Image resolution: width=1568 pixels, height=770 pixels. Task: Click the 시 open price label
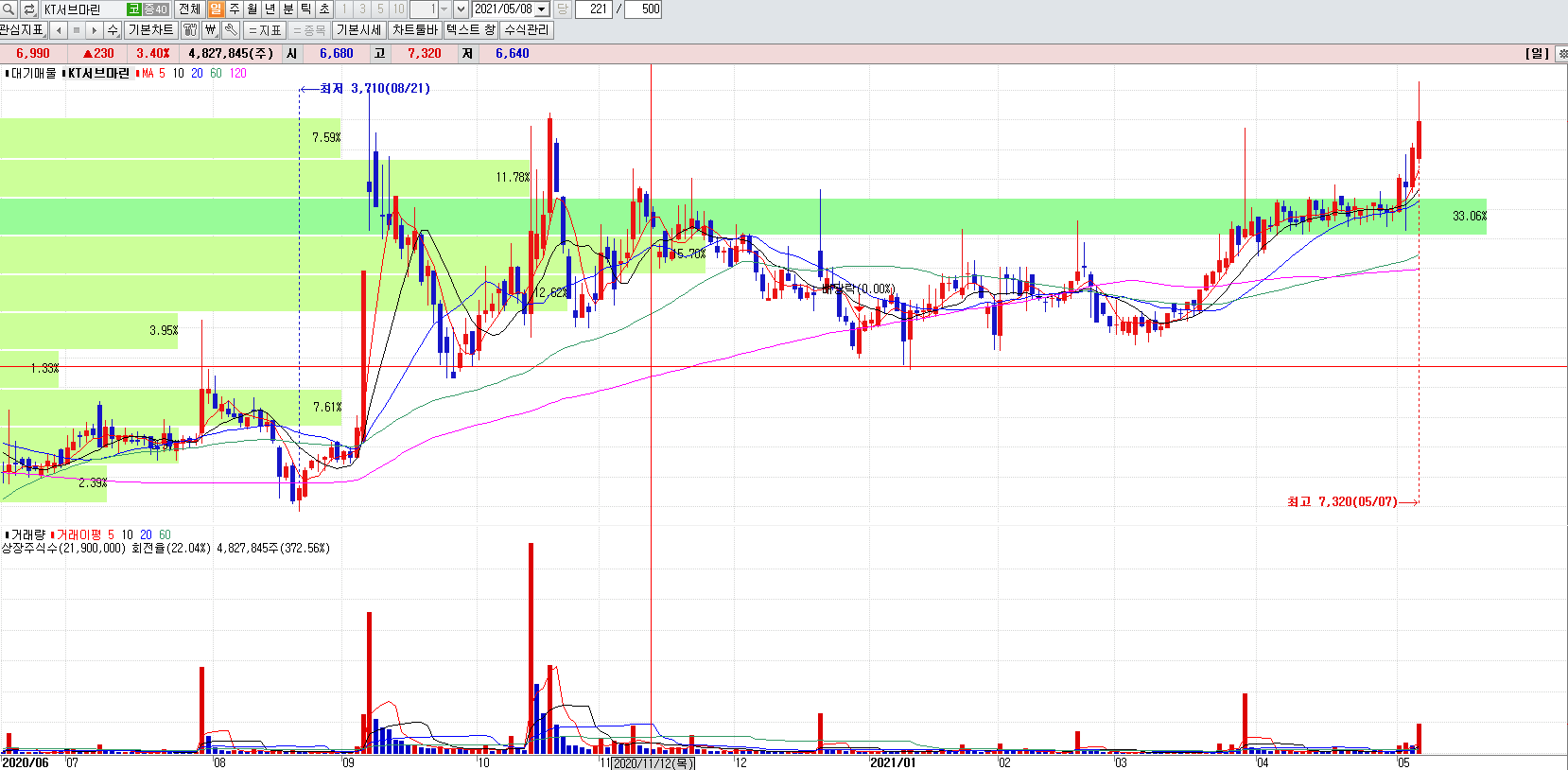click(292, 54)
